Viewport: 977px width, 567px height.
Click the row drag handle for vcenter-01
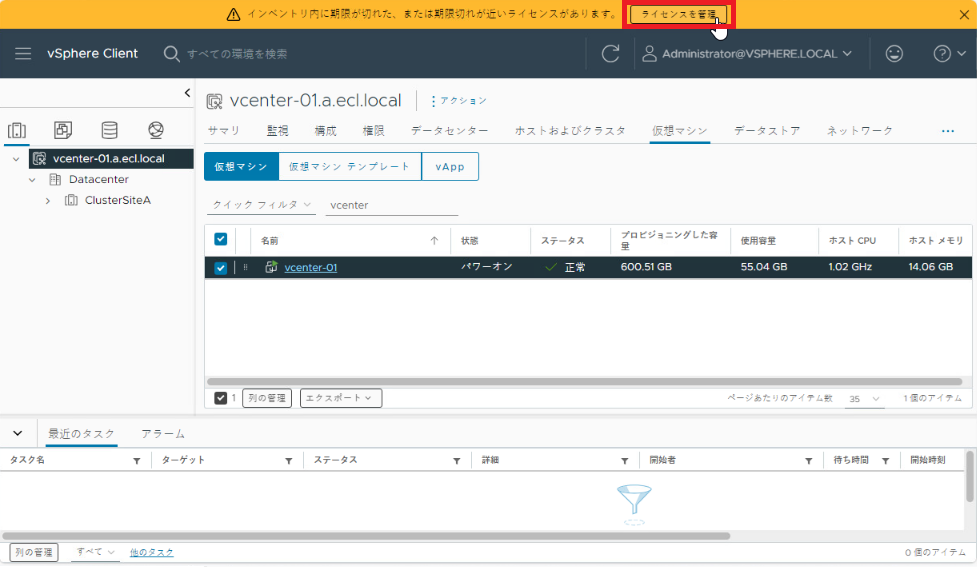[245, 267]
